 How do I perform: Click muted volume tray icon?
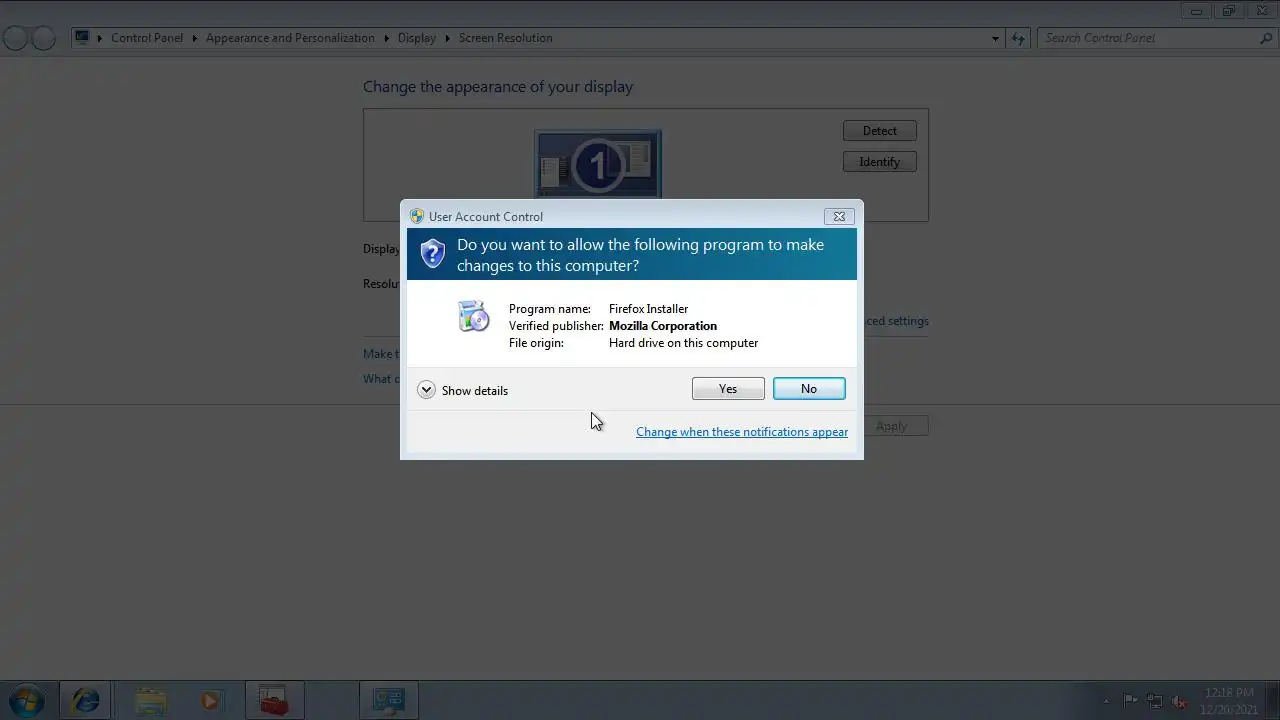[1180, 701]
